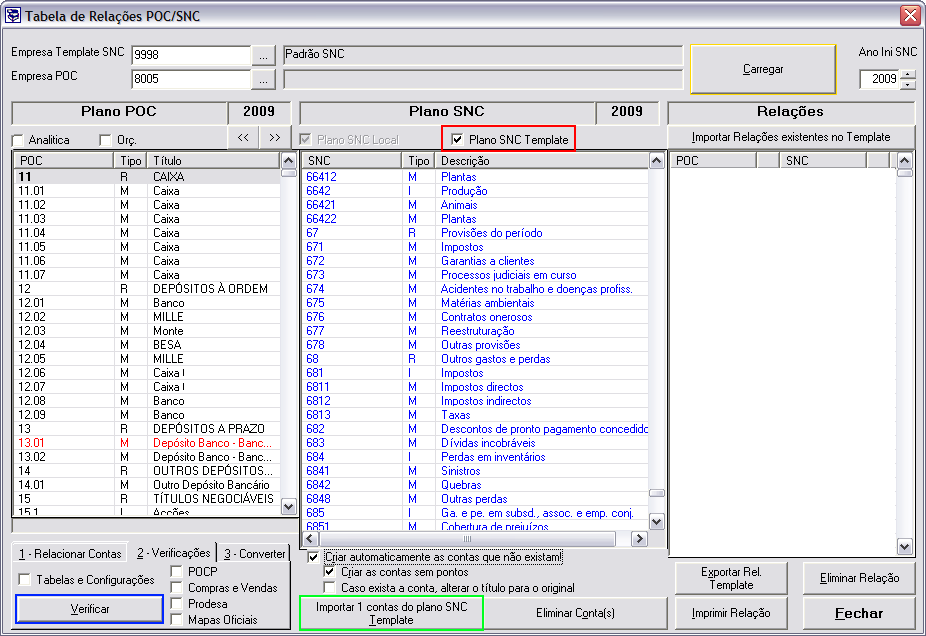Image resolution: width=926 pixels, height=636 pixels.
Task: Select SNC row 6811 Impostos directos
Action: coord(475,387)
